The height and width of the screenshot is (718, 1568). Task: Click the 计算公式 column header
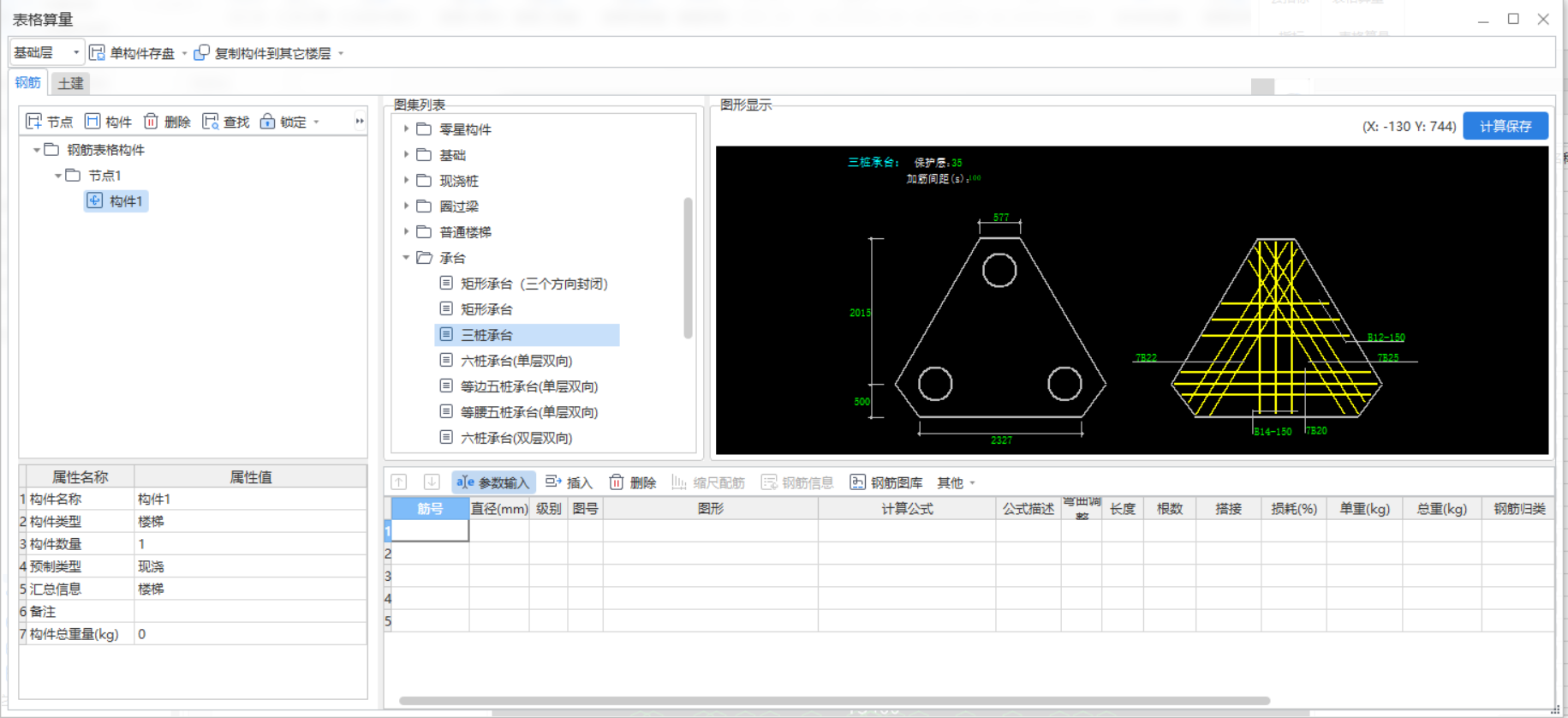click(907, 508)
